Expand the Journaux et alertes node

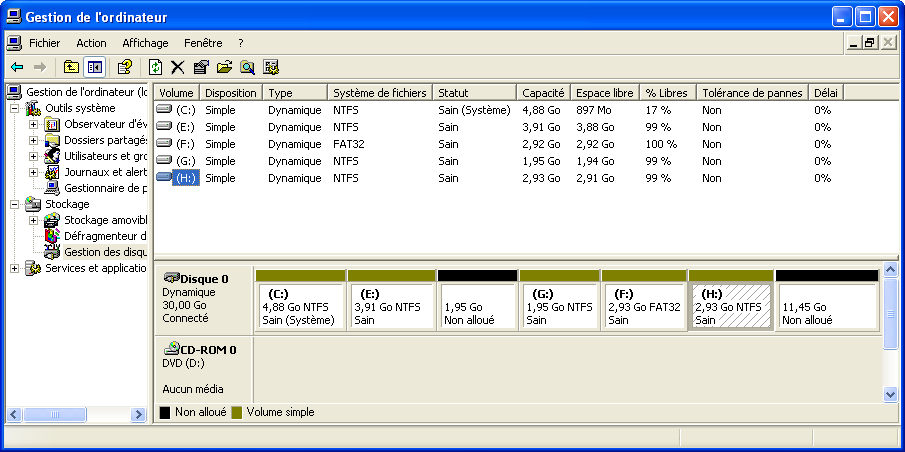33,172
